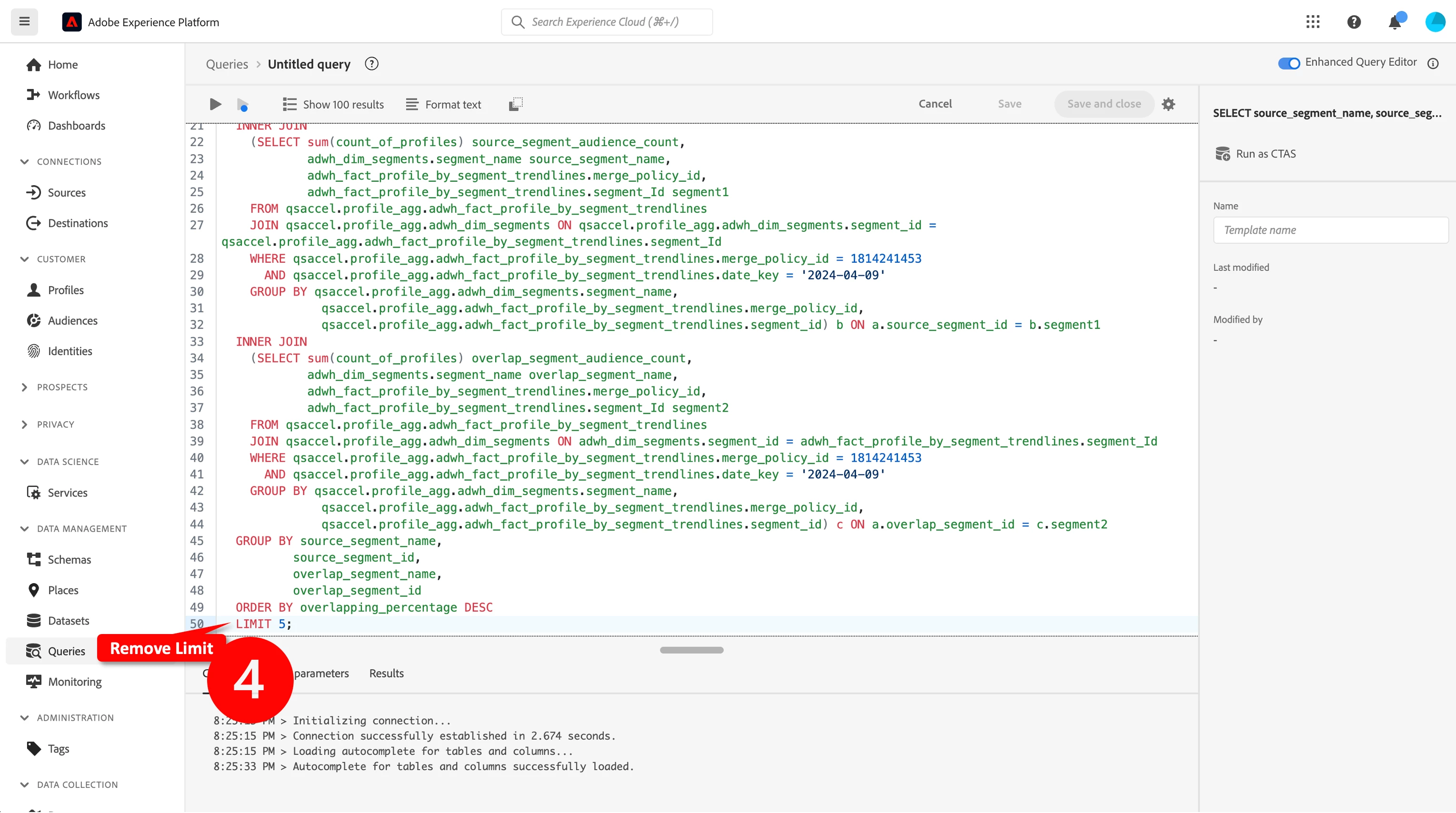This screenshot has width=1456, height=813.
Task: Toggle the hamburger navigation menu
Action: (x=24, y=21)
